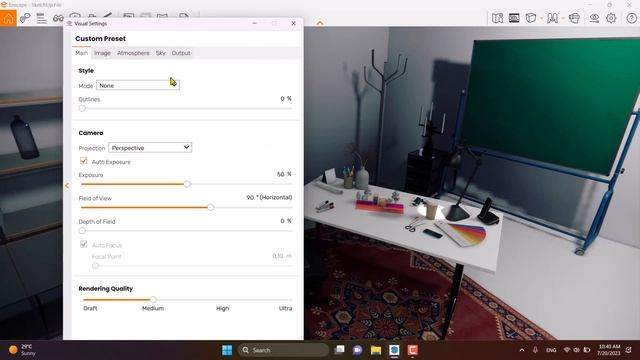Click the Medium quality label
640x360 pixels.
pyautogui.click(x=153, y=308)
